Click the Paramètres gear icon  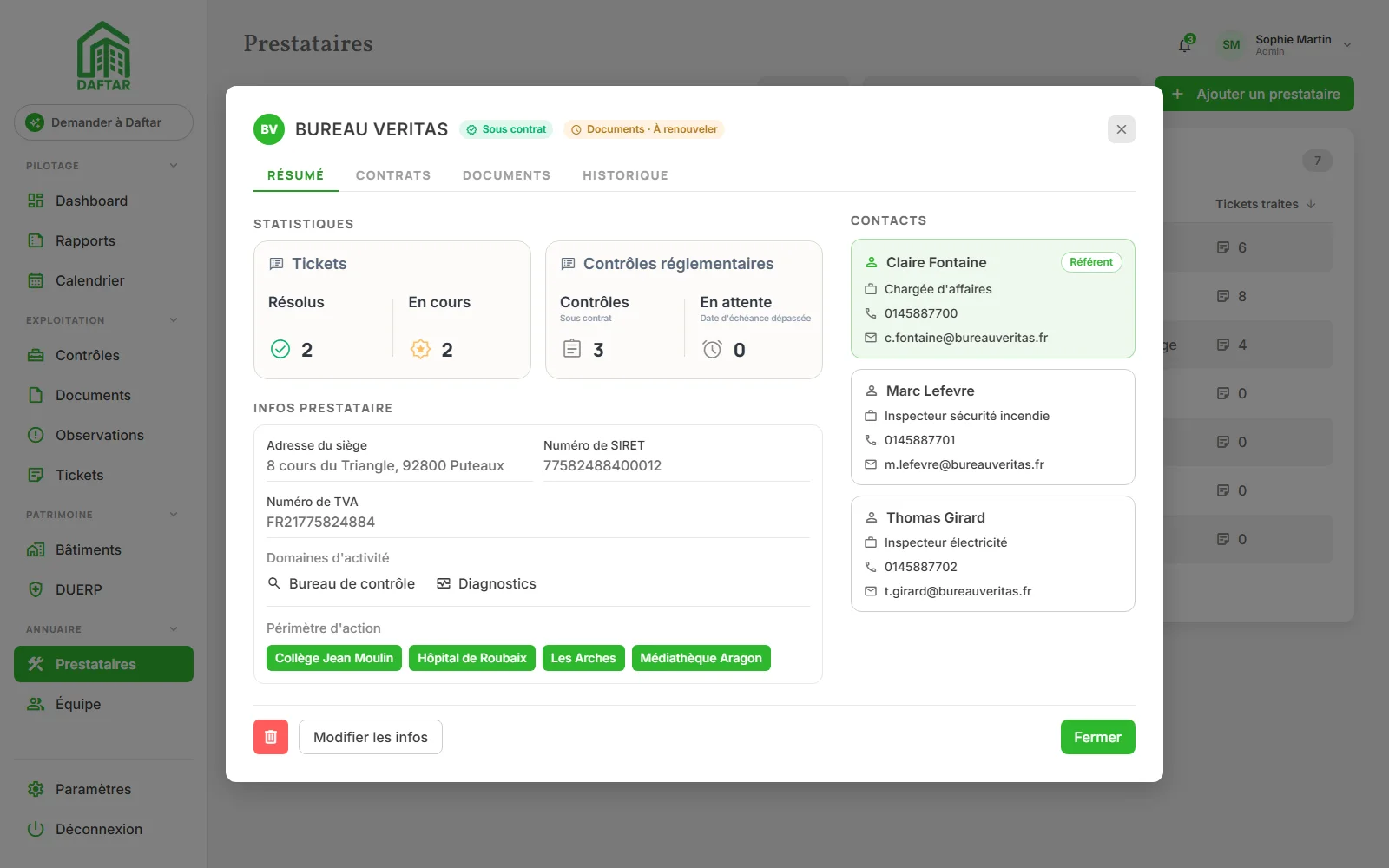(x=36, y=789)
